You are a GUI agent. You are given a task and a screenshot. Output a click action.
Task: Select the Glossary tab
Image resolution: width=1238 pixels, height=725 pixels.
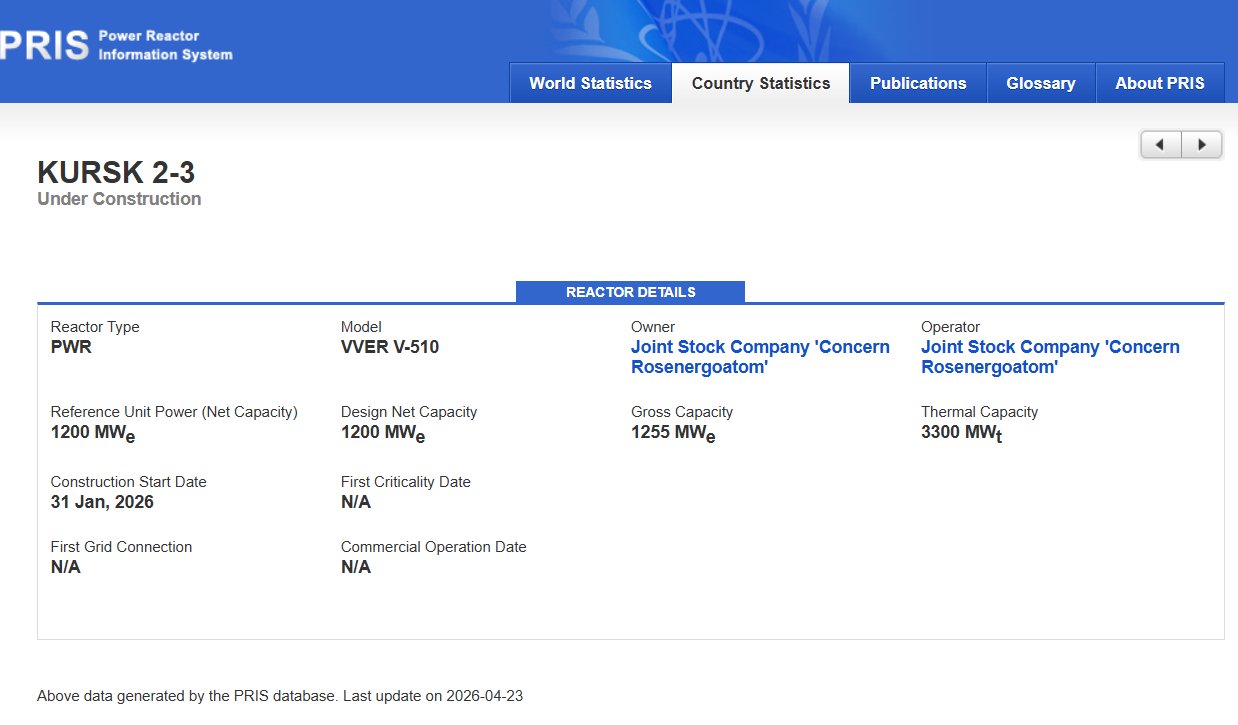1040,83
